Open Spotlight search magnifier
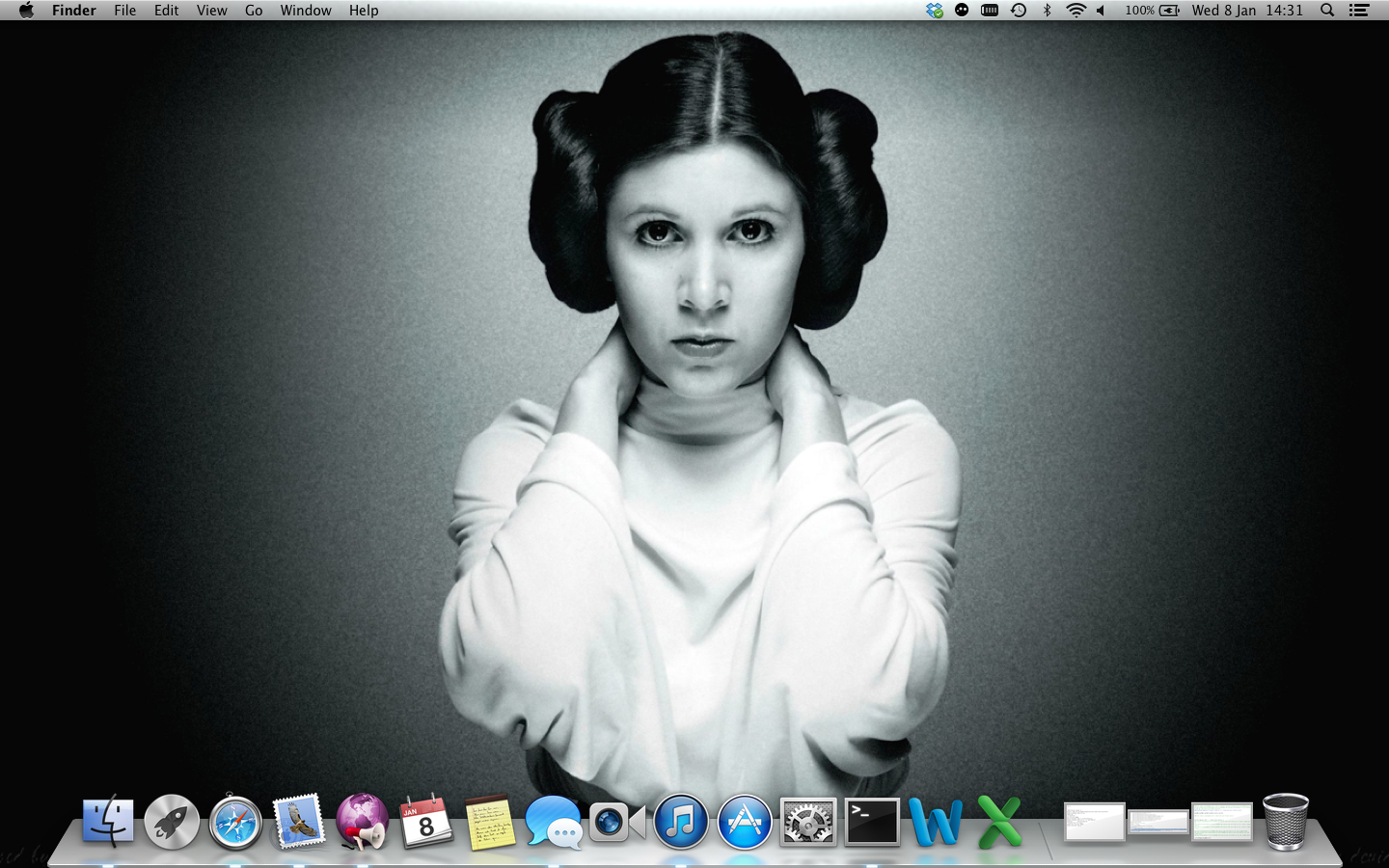 1327,11
